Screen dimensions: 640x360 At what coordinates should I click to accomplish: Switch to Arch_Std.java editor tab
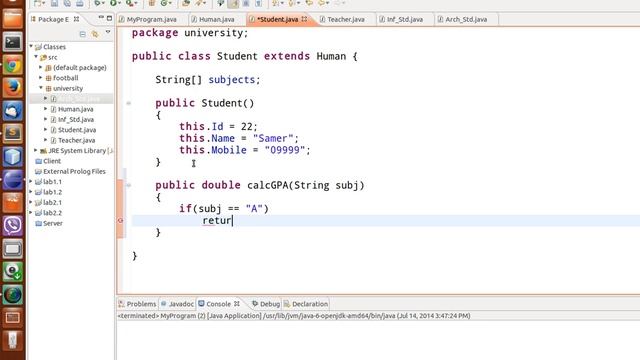466,19
